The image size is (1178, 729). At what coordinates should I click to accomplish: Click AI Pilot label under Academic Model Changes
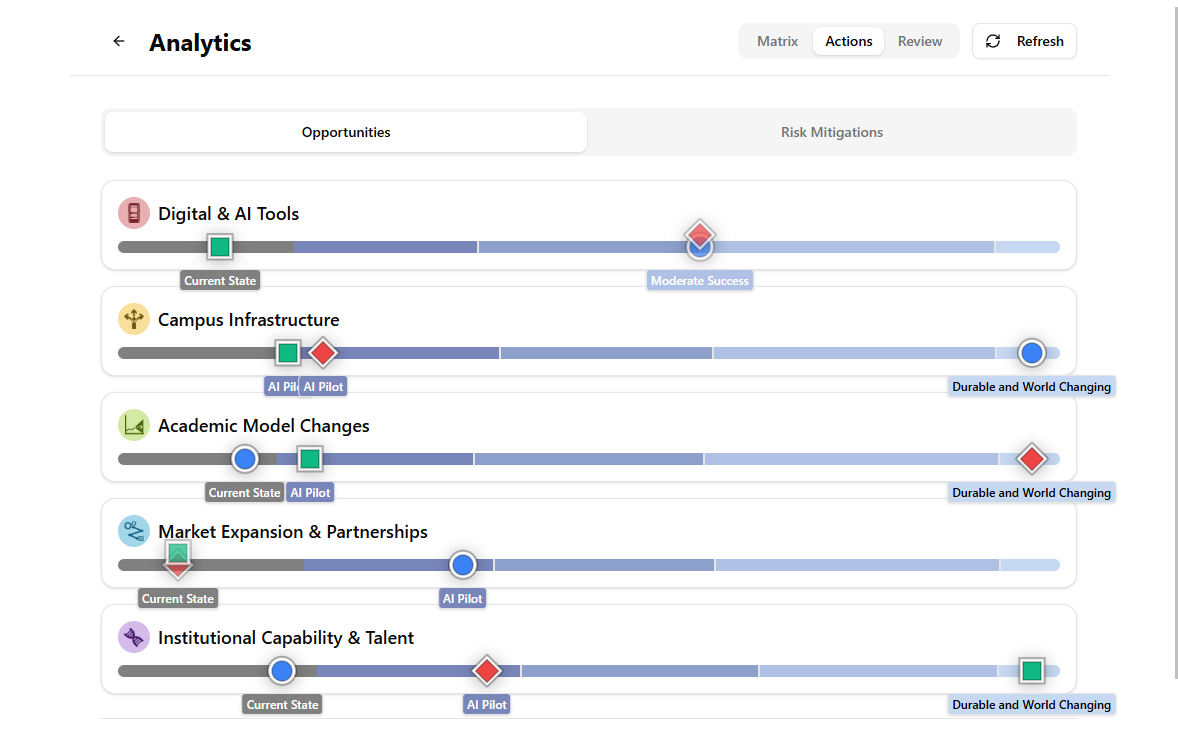pos(310,492)
